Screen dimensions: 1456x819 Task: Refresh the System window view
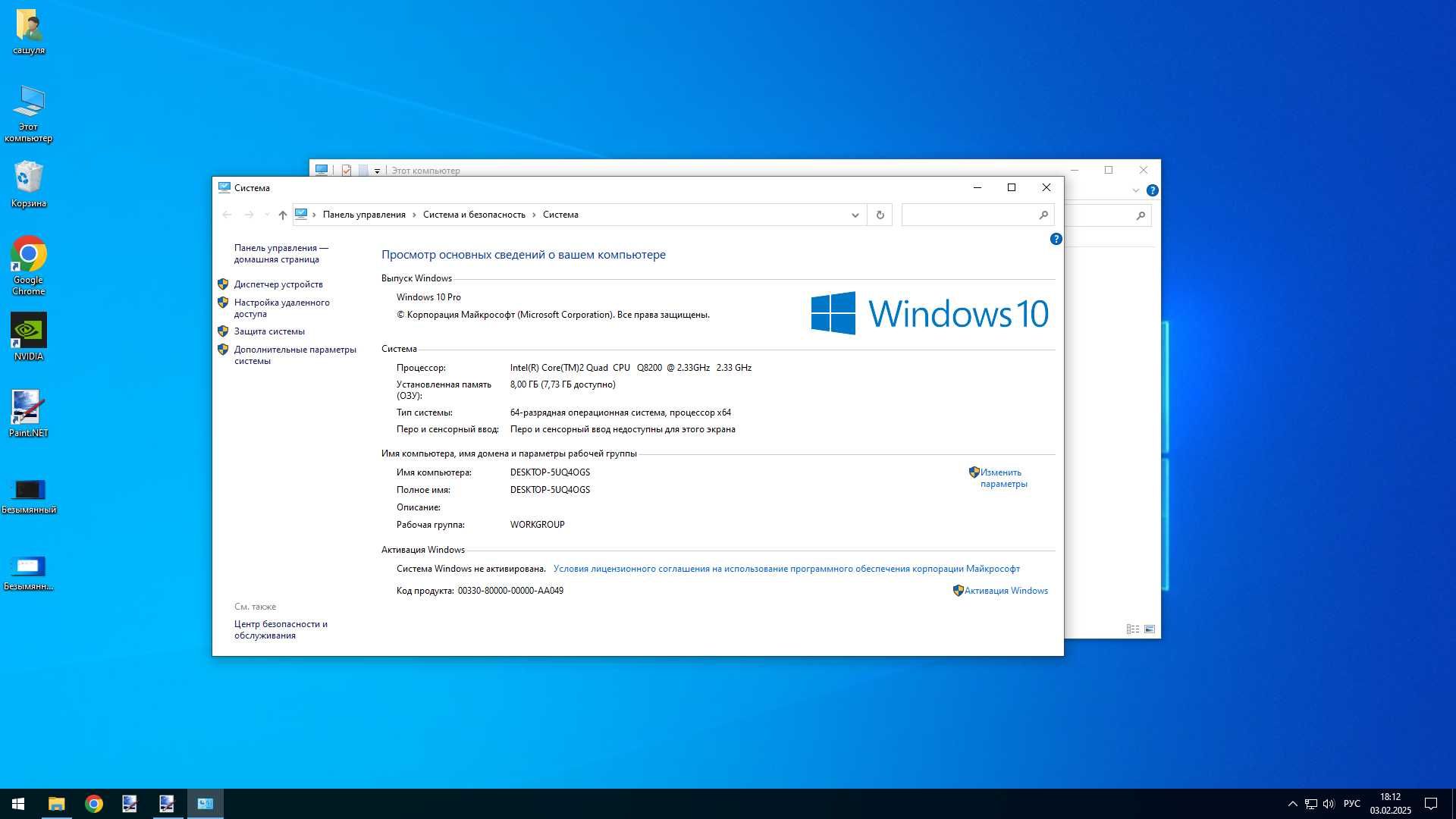[x=880, y=215]
